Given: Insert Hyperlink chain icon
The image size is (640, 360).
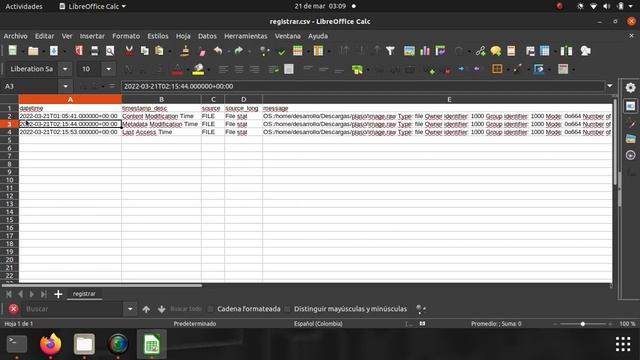Looking at the screenshot, I should click(x=480, y=51).
